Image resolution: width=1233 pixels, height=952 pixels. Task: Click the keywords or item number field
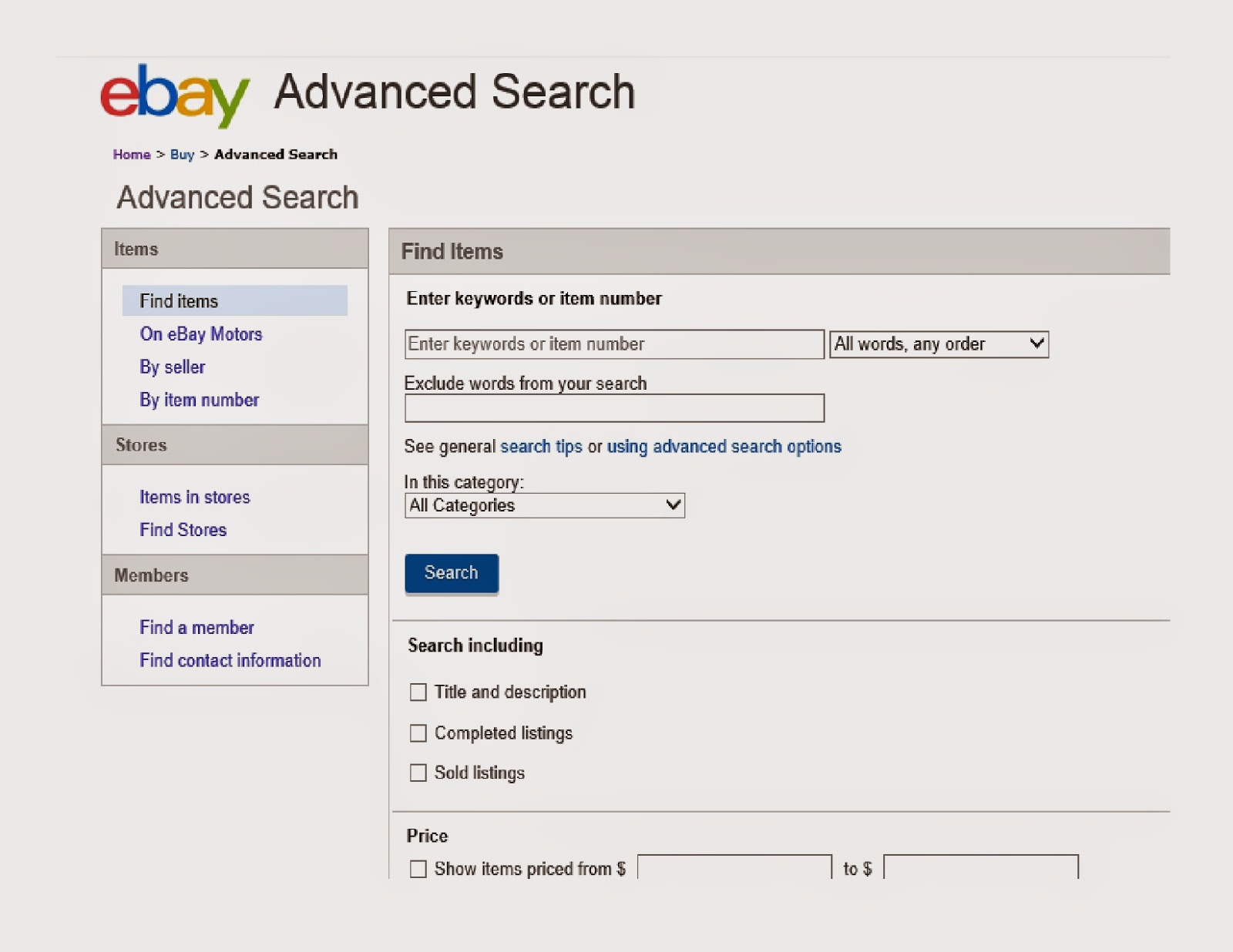click(x=613, y=344)
